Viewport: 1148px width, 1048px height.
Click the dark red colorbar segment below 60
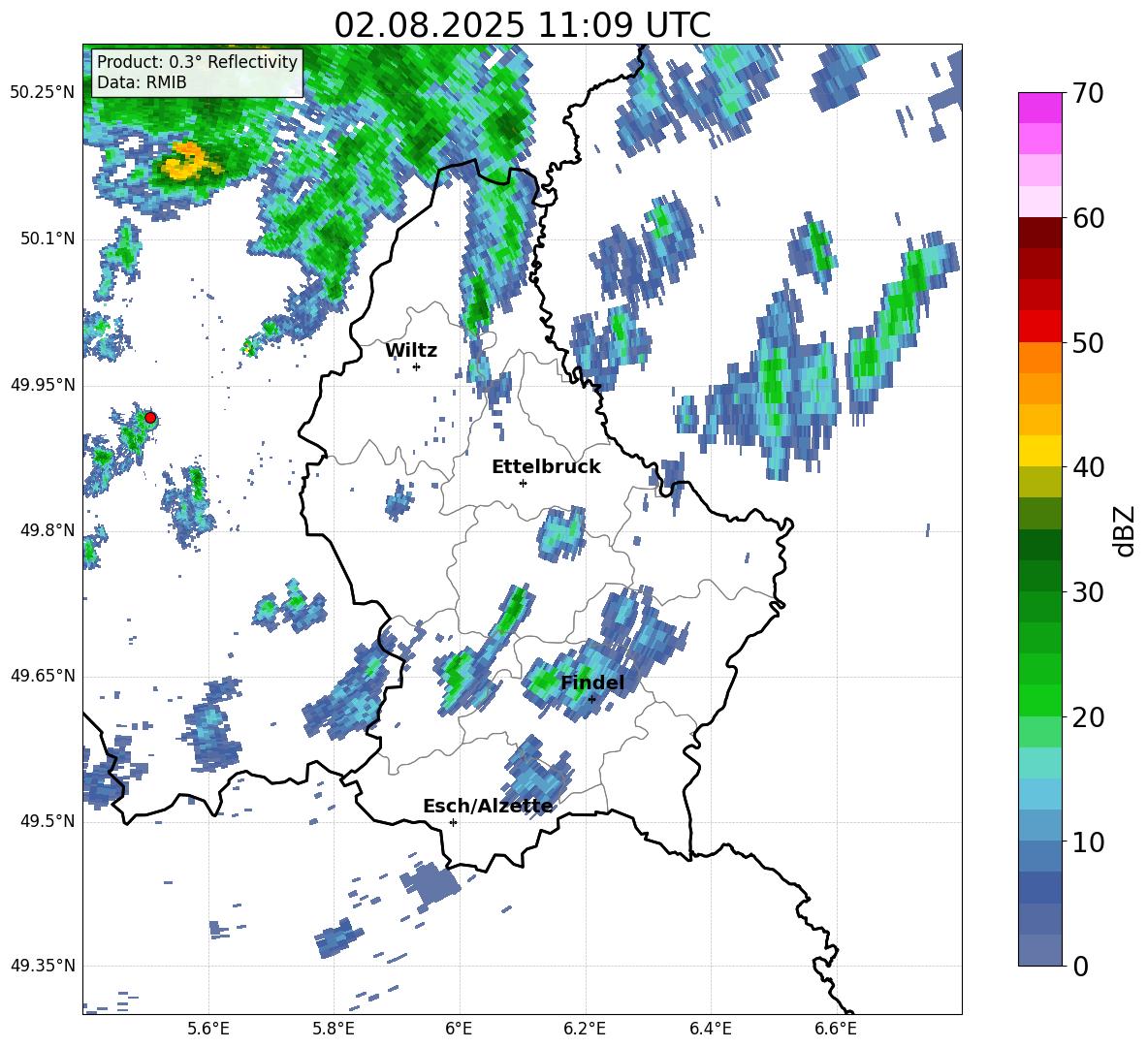coord(1039,233)
